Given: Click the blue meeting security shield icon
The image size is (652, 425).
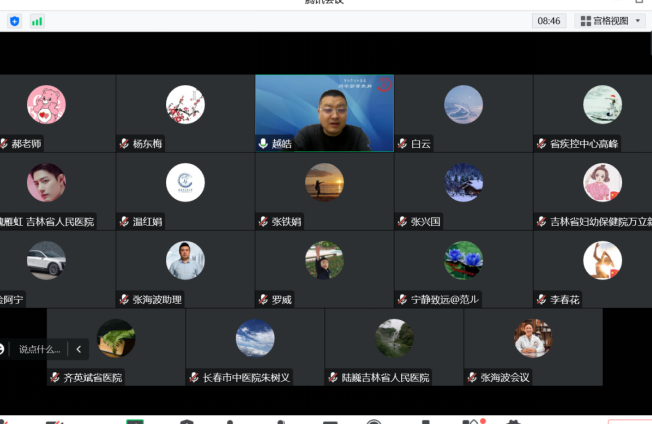Looking at the screenshot, I should click(14, 20).
